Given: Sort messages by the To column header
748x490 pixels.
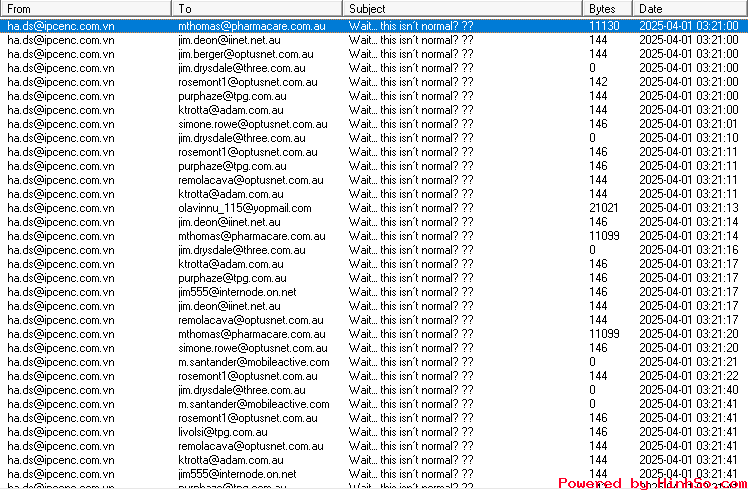Looking at the screenshot, I should (x=257, y=9).
